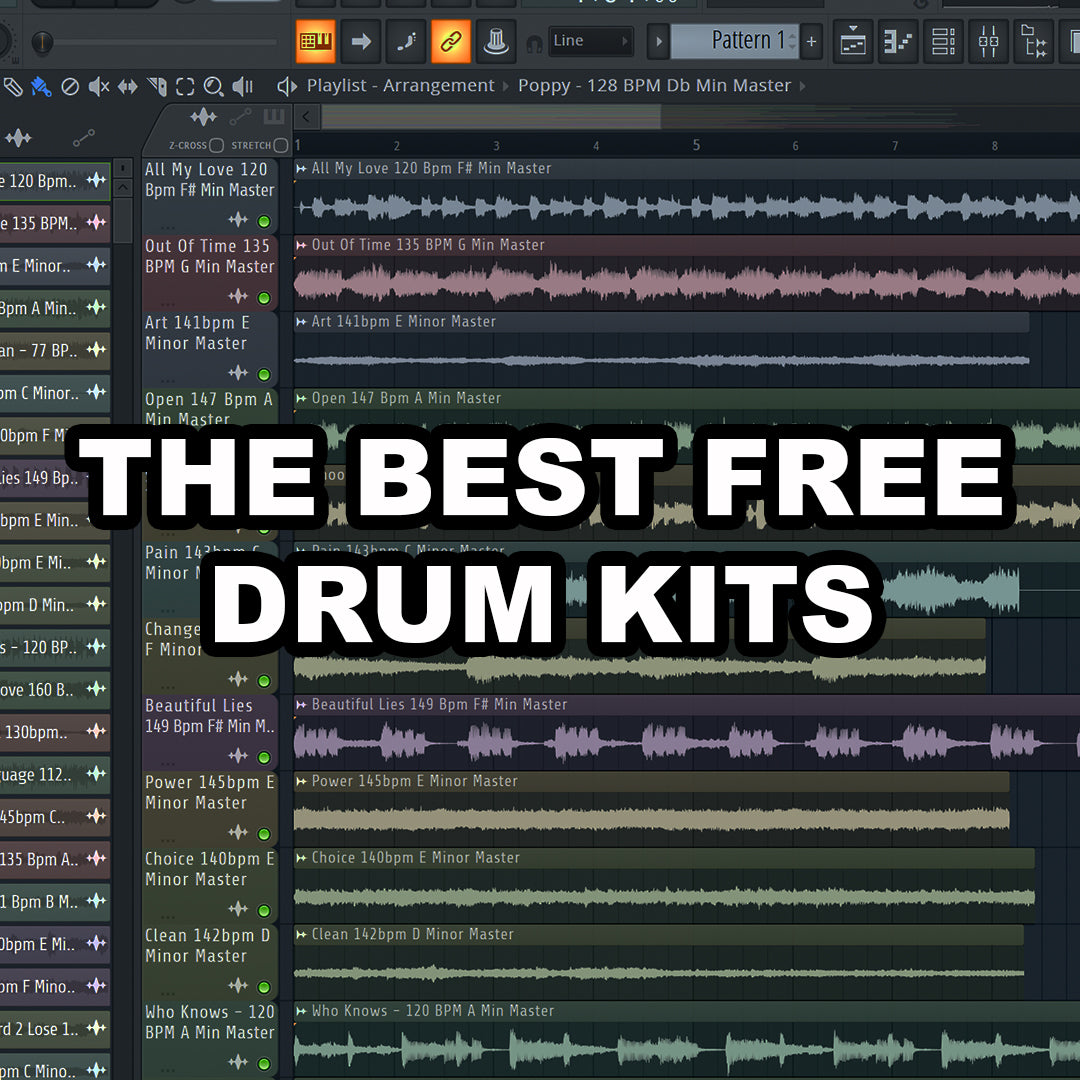The width and height of the screenshot is (1080, 1080).
Task: Enable the Z-CROSS checkbox
Action: (x=216, y=145)
